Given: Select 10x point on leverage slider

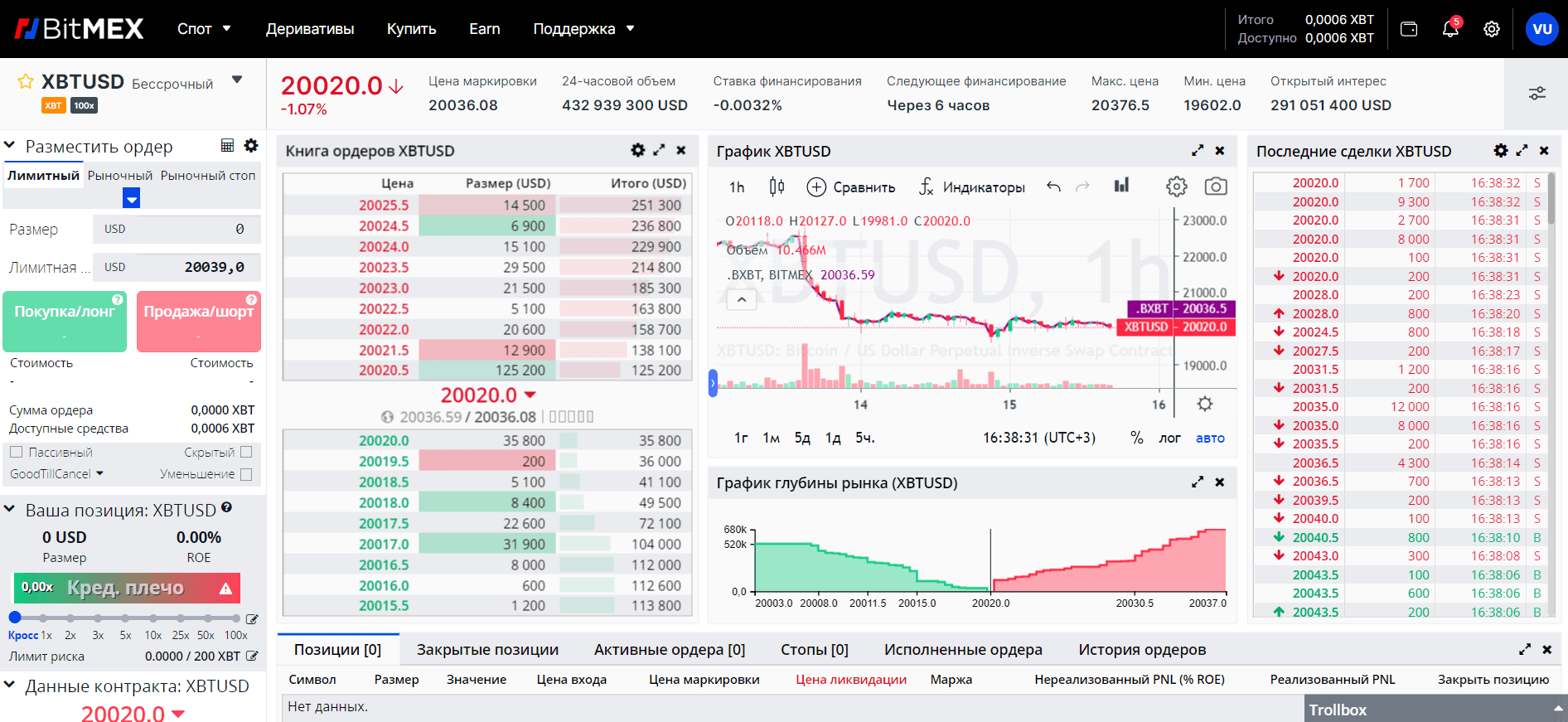Looking at the screenshot, I should point(152,618).
